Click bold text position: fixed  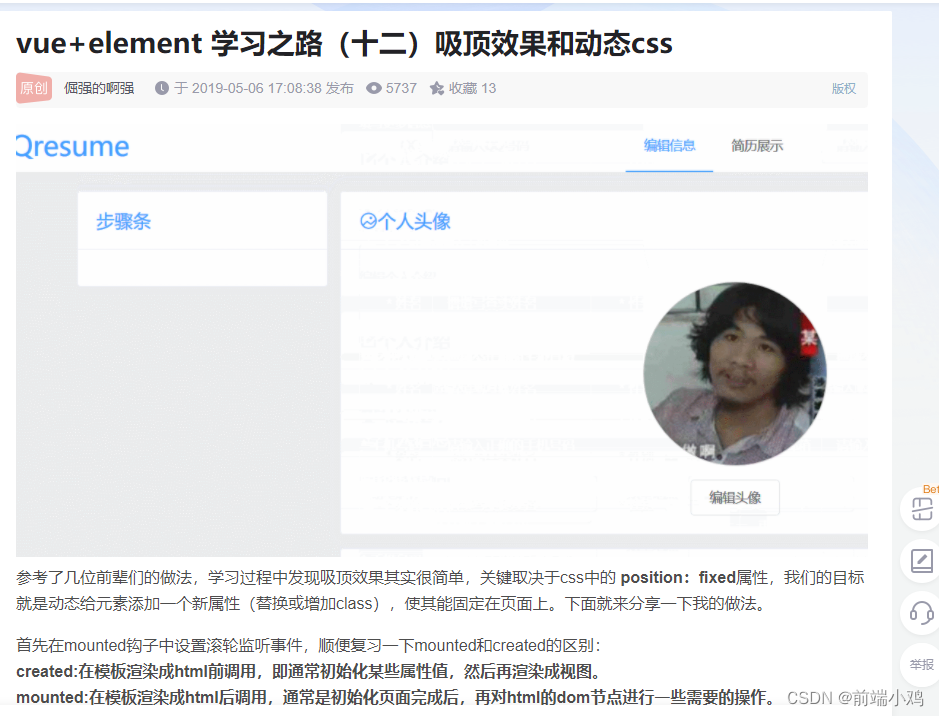tap(678, 578)
